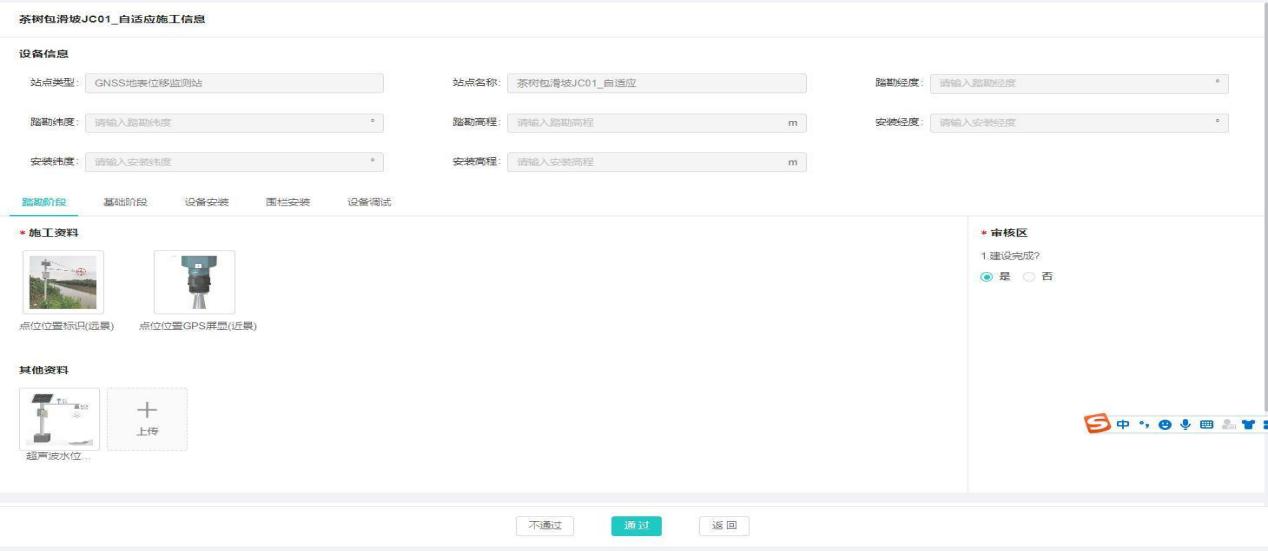
Task: Open the emoji smiley icon in IME bar
Action: point(1165,424)
